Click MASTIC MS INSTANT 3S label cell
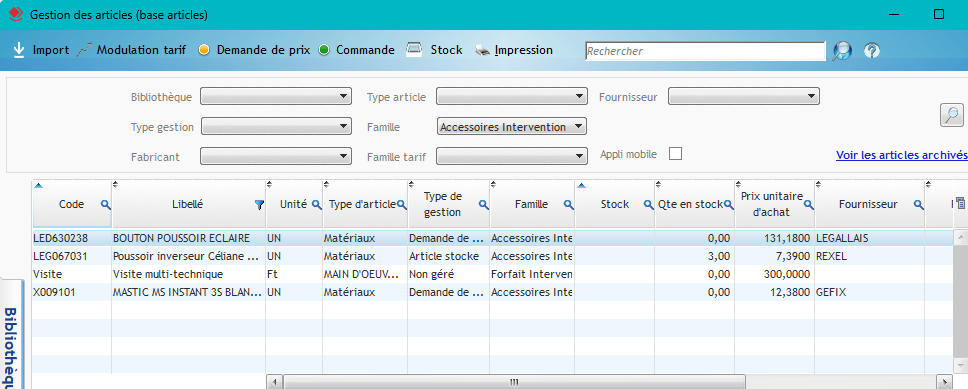Screen dimensions: 968x389 pos(189,291)
